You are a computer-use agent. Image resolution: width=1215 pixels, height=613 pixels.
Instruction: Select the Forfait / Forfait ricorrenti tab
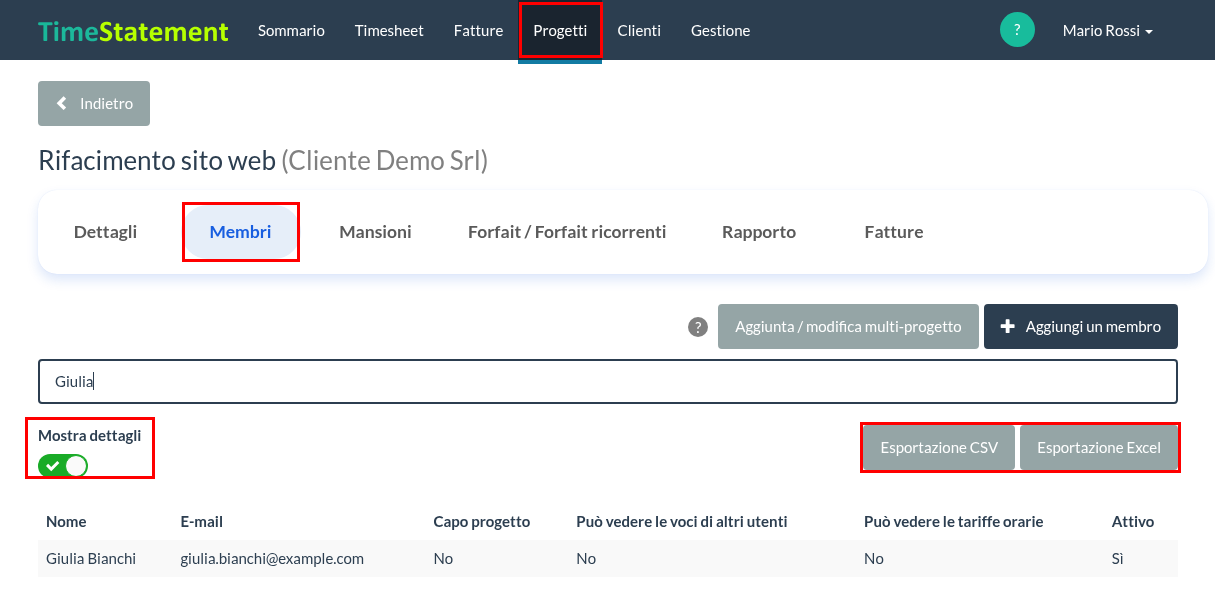click(567, 232)
